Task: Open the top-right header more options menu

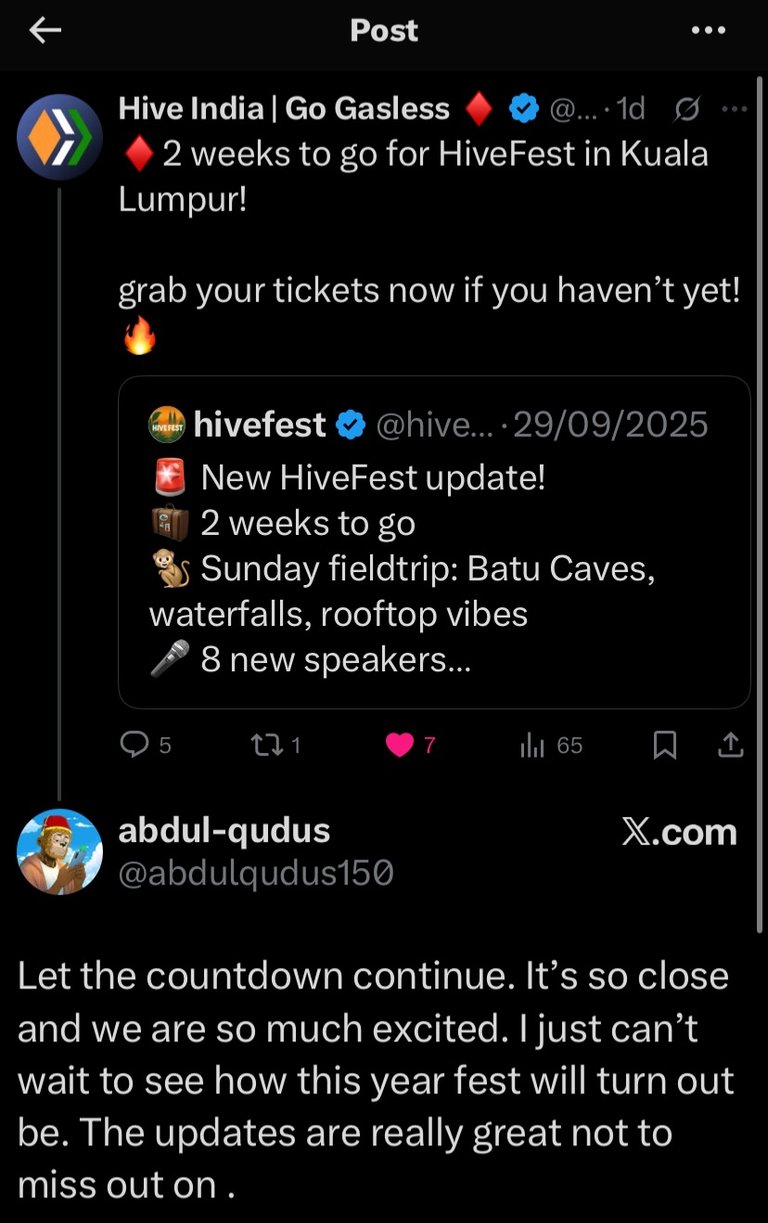Action: click(708, 31)
